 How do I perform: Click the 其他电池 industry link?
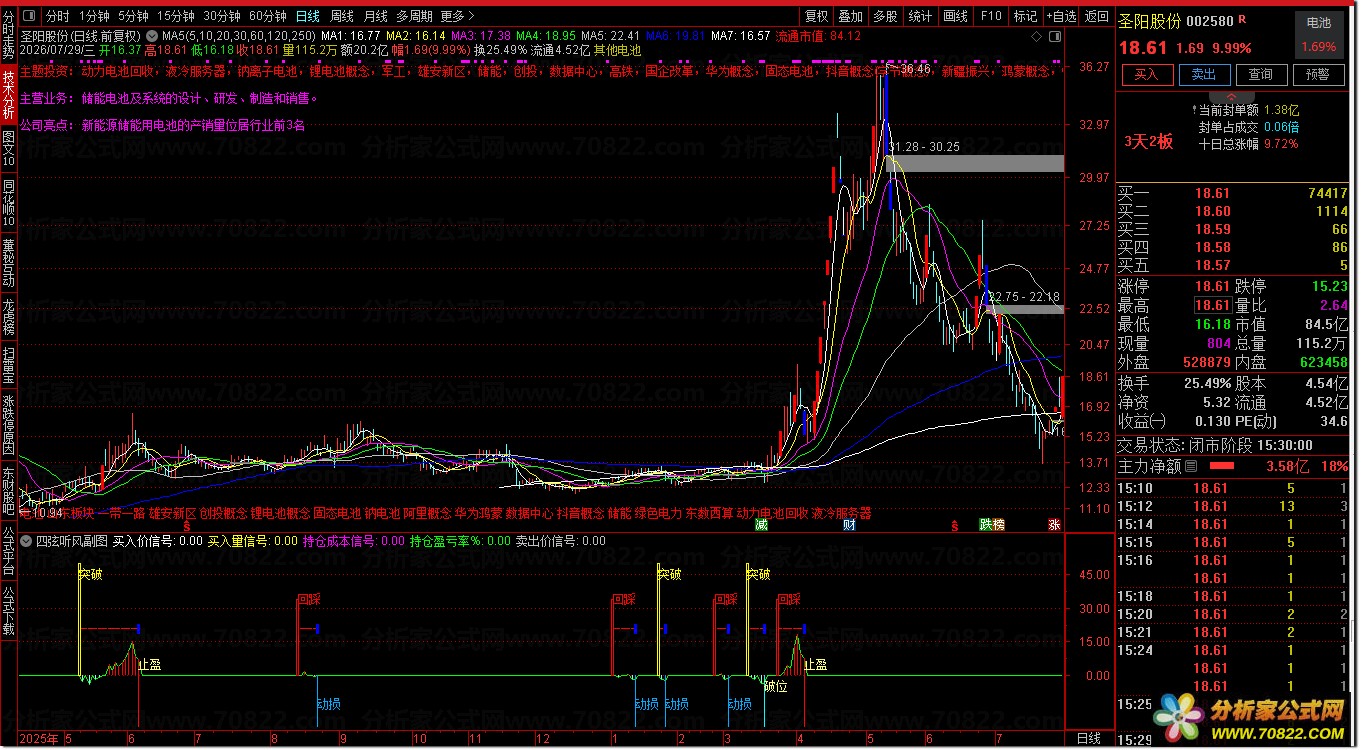pos(617,50)
